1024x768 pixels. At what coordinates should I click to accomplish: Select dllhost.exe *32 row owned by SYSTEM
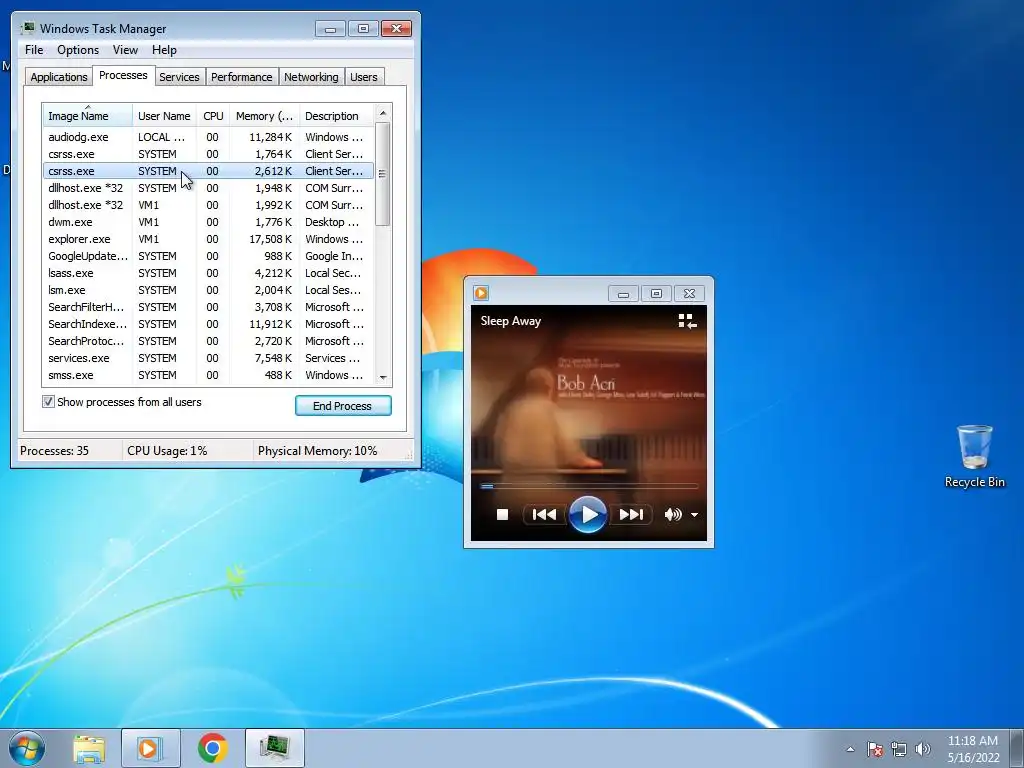click(208, 188)
